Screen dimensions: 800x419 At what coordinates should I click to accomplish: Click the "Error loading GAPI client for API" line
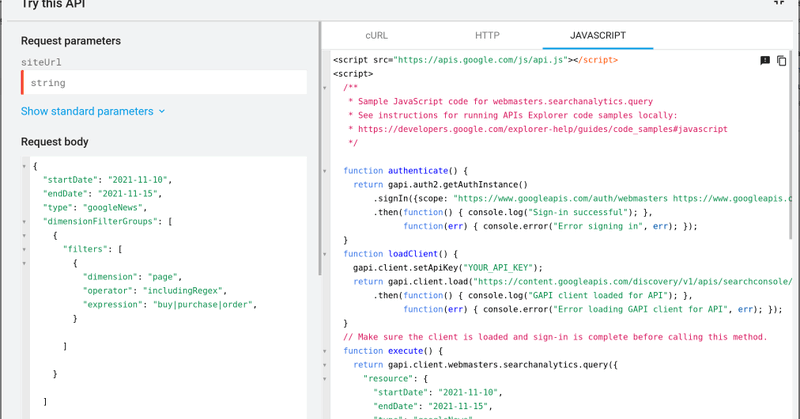pyautogui.click(x=593, y=309)
